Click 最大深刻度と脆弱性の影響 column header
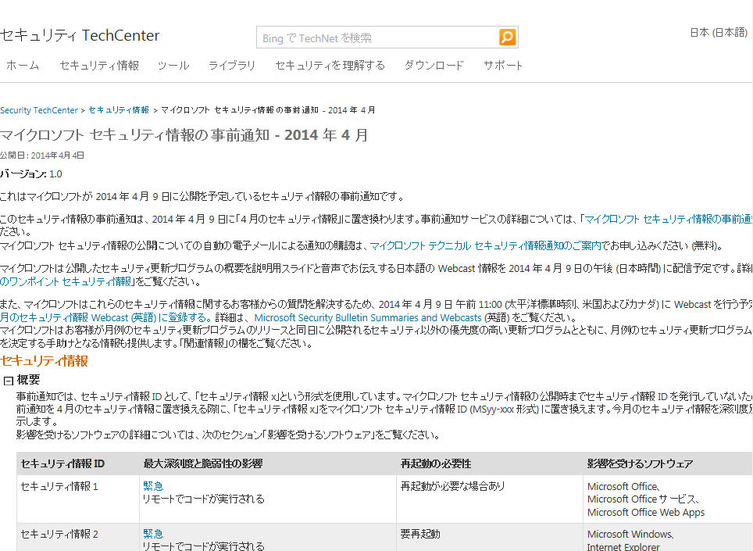 (203, 464)
